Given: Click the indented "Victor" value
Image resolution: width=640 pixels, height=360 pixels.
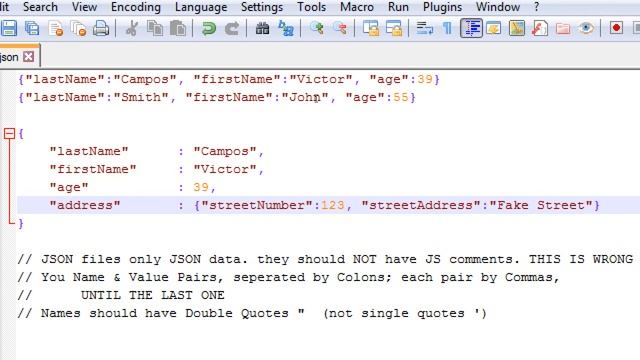Looking at the screenshot, I should pos(225,169).
